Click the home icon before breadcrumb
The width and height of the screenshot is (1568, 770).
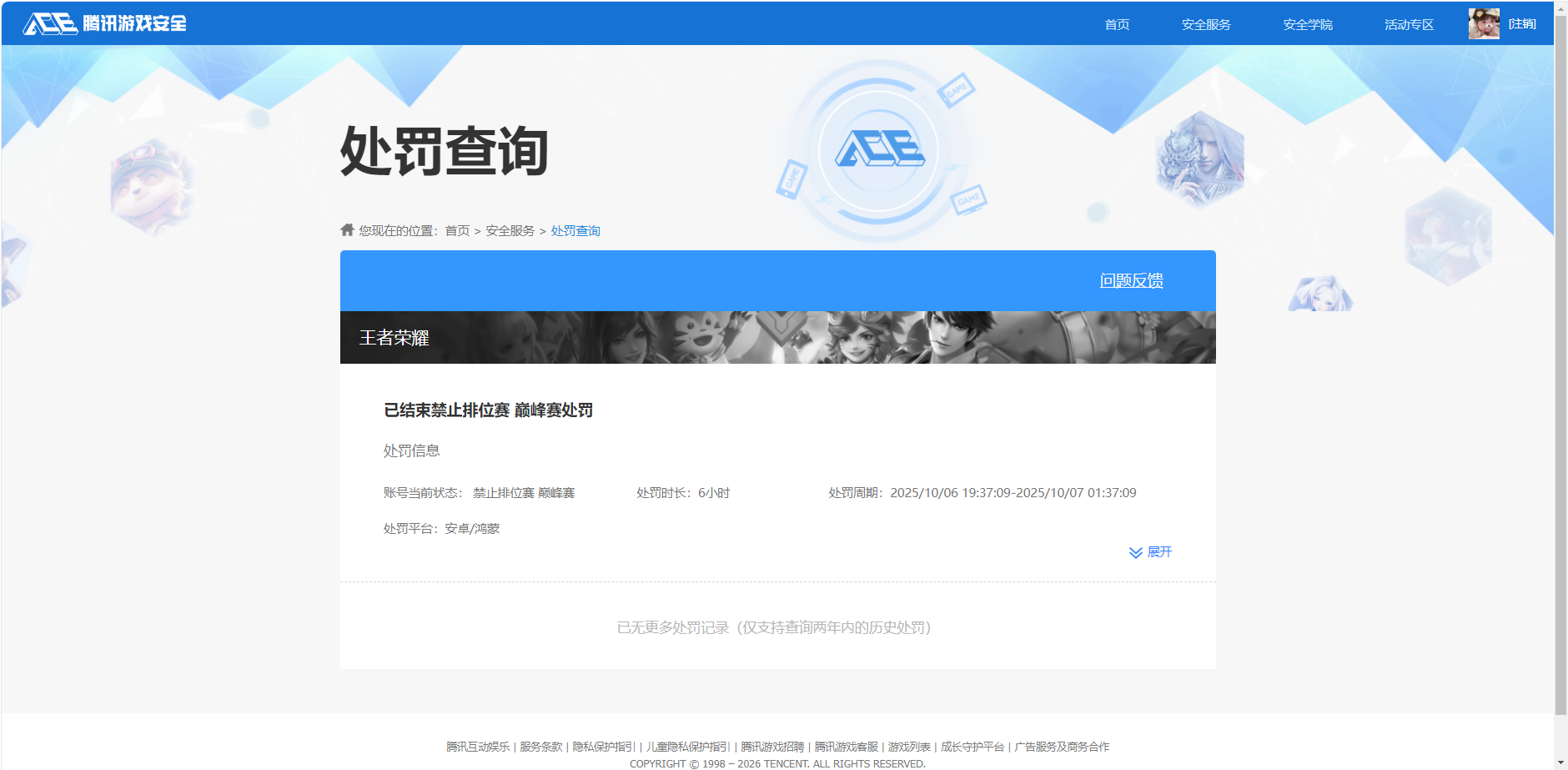click(x=347, y=230)
